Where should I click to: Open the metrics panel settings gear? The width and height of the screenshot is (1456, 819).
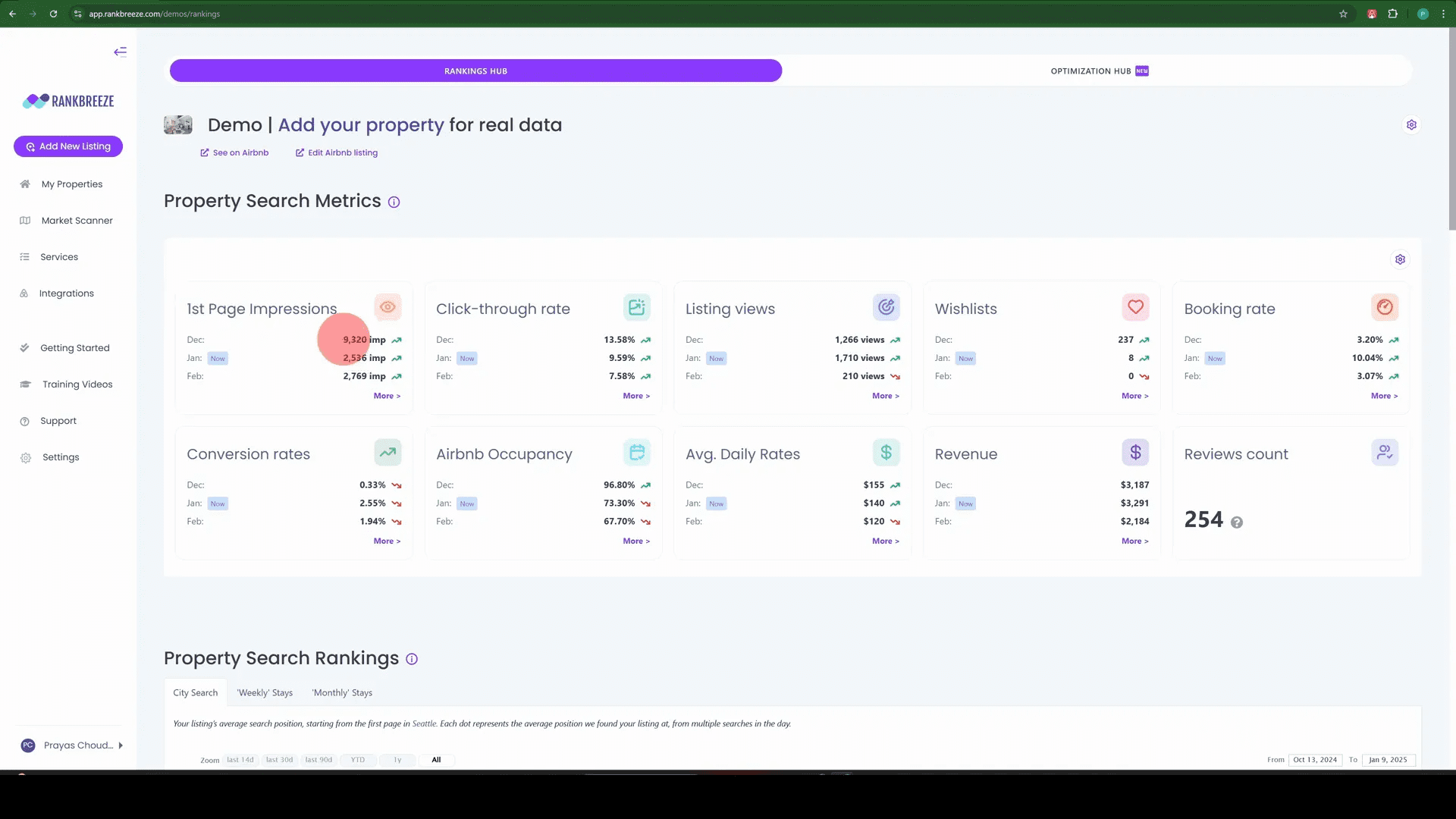coord(1400,259)
